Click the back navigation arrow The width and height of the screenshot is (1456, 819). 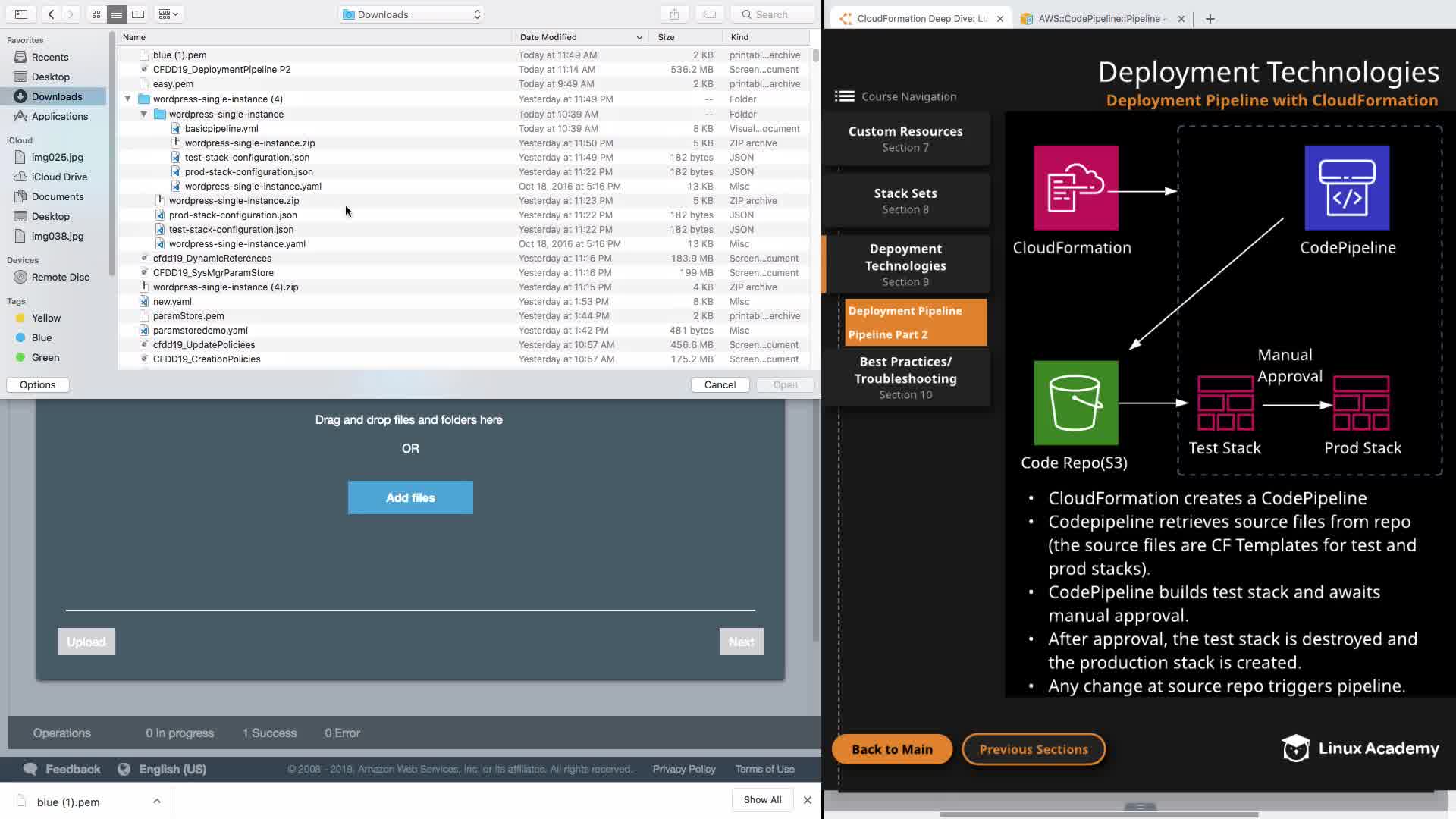[51, 14]
